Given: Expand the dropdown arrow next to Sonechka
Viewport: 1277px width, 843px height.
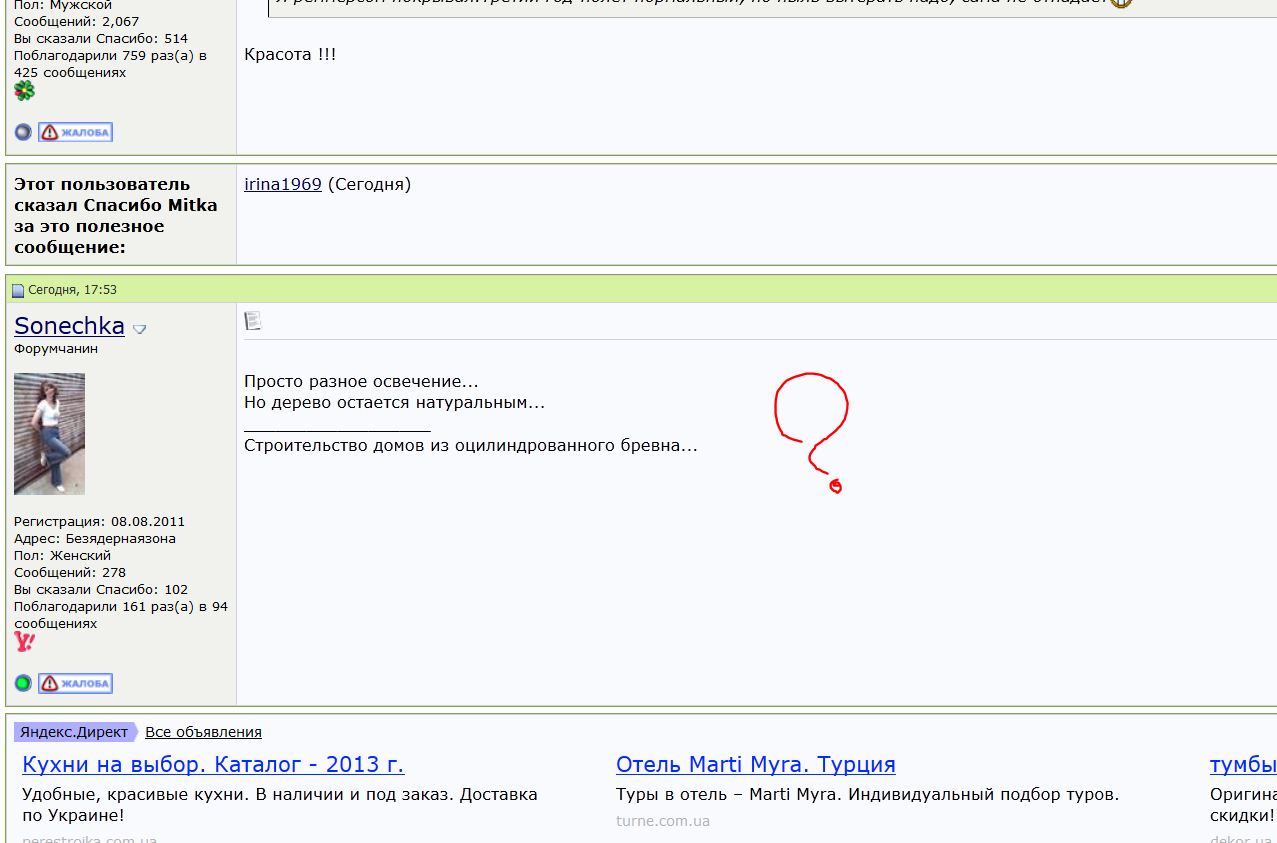Looking at the screenshot, I should 139,329.
